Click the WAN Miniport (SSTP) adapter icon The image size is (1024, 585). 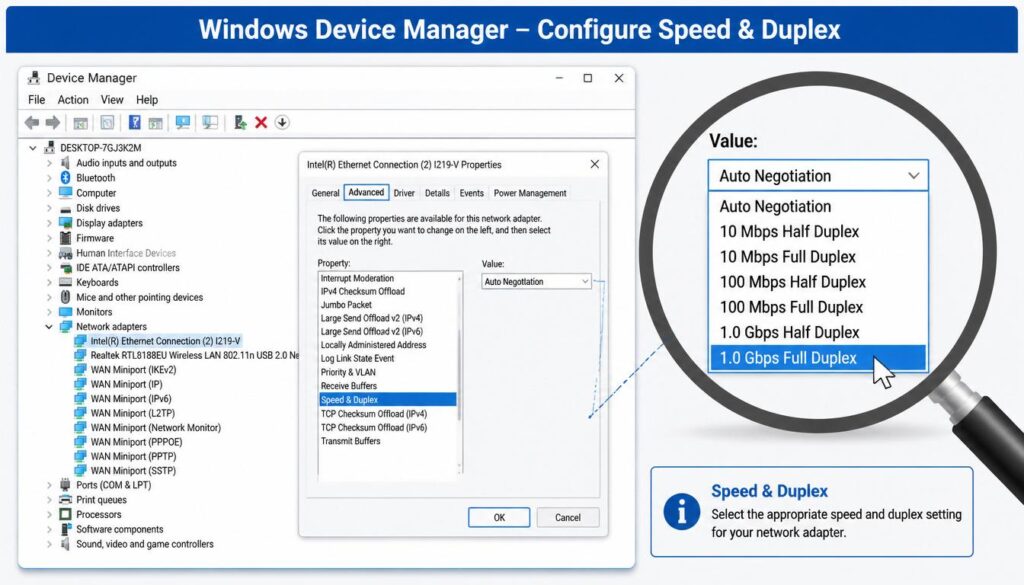[x=80, y=470]
